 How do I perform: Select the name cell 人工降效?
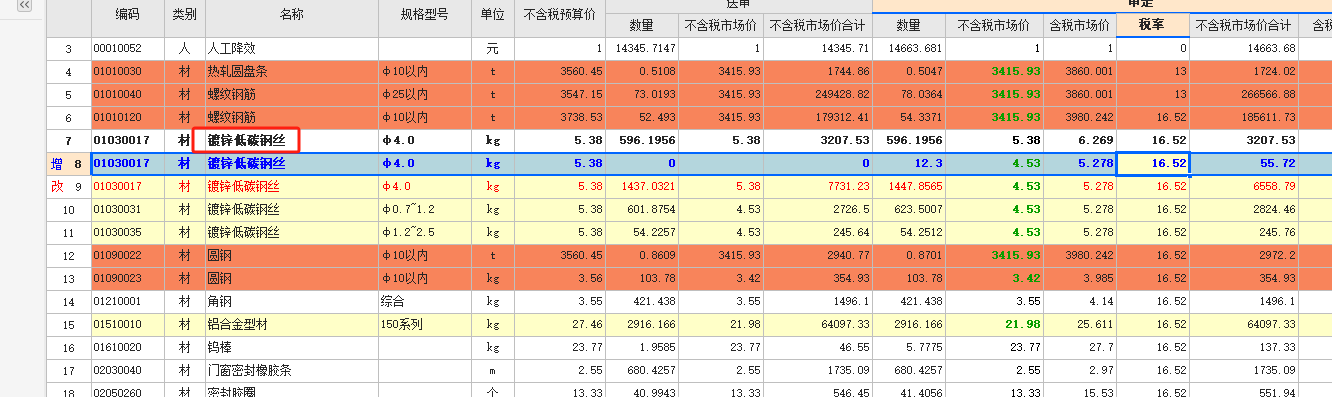click(291, 48)
